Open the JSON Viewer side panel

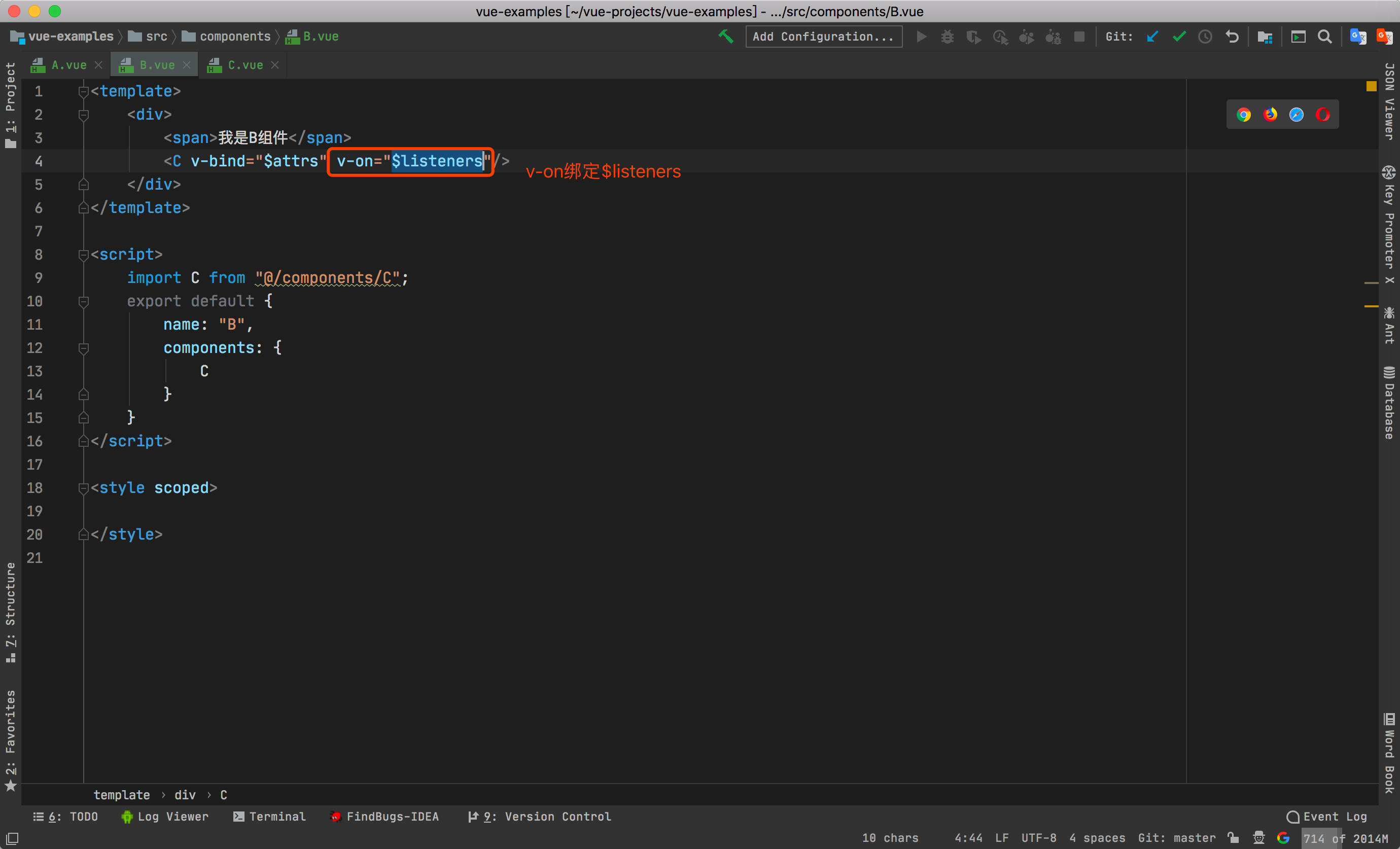[1389, 101]
